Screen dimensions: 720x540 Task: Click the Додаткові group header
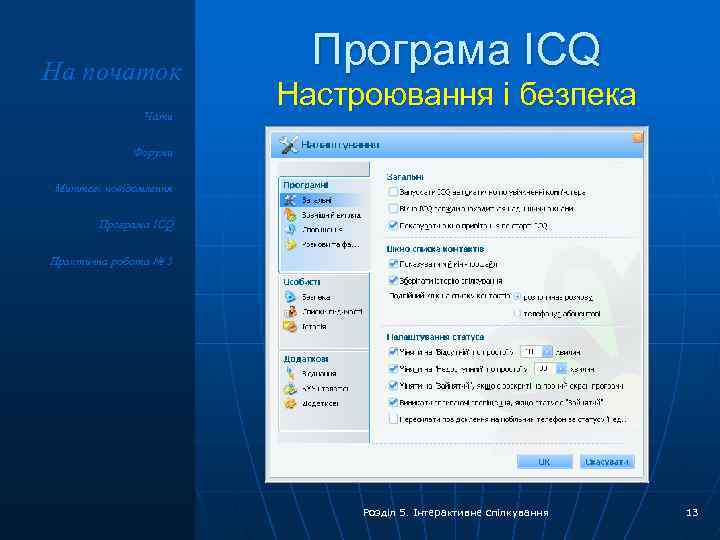tap(306, 359)
